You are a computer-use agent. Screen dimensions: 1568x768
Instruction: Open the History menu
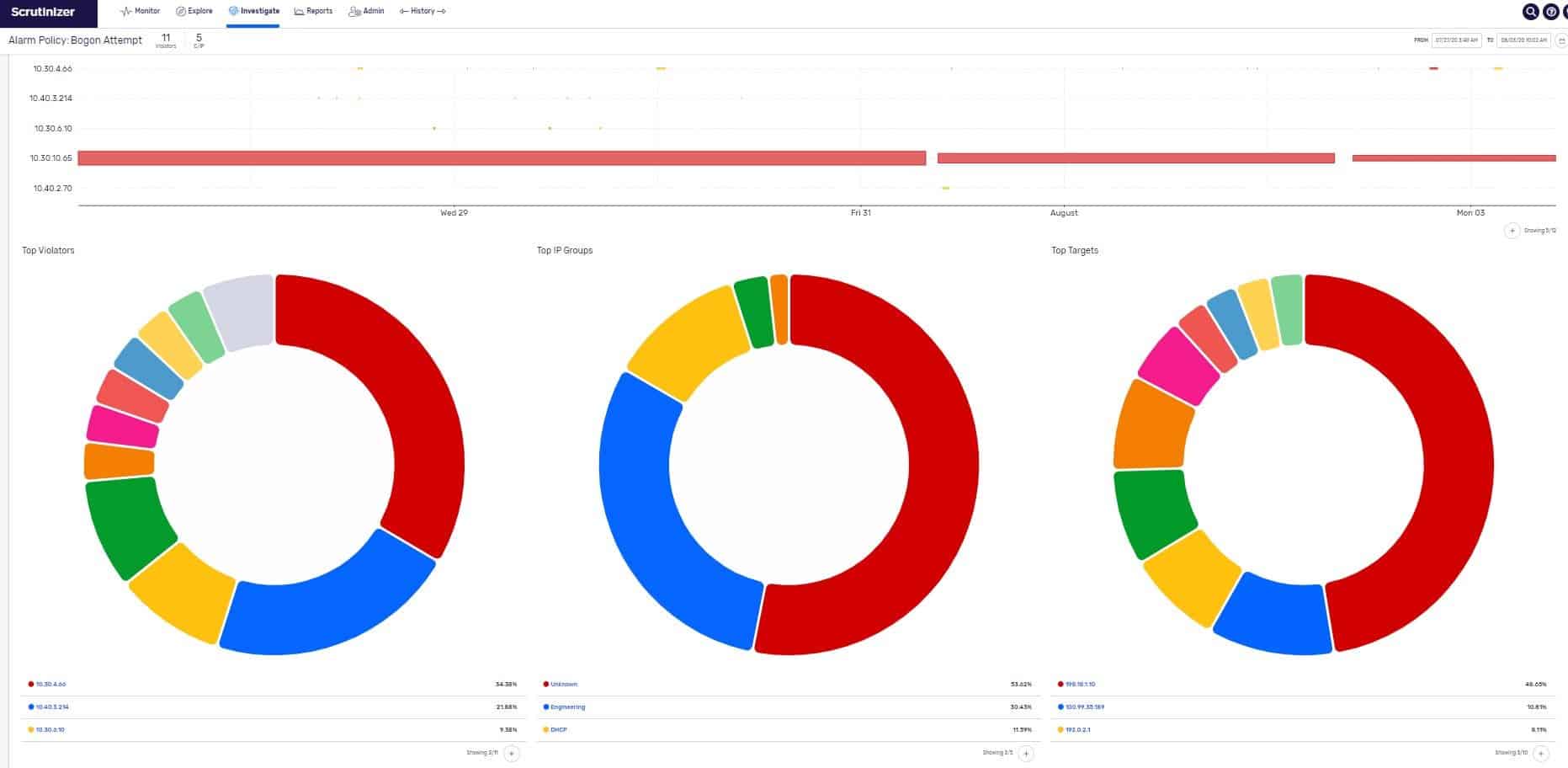pos(423,12)
